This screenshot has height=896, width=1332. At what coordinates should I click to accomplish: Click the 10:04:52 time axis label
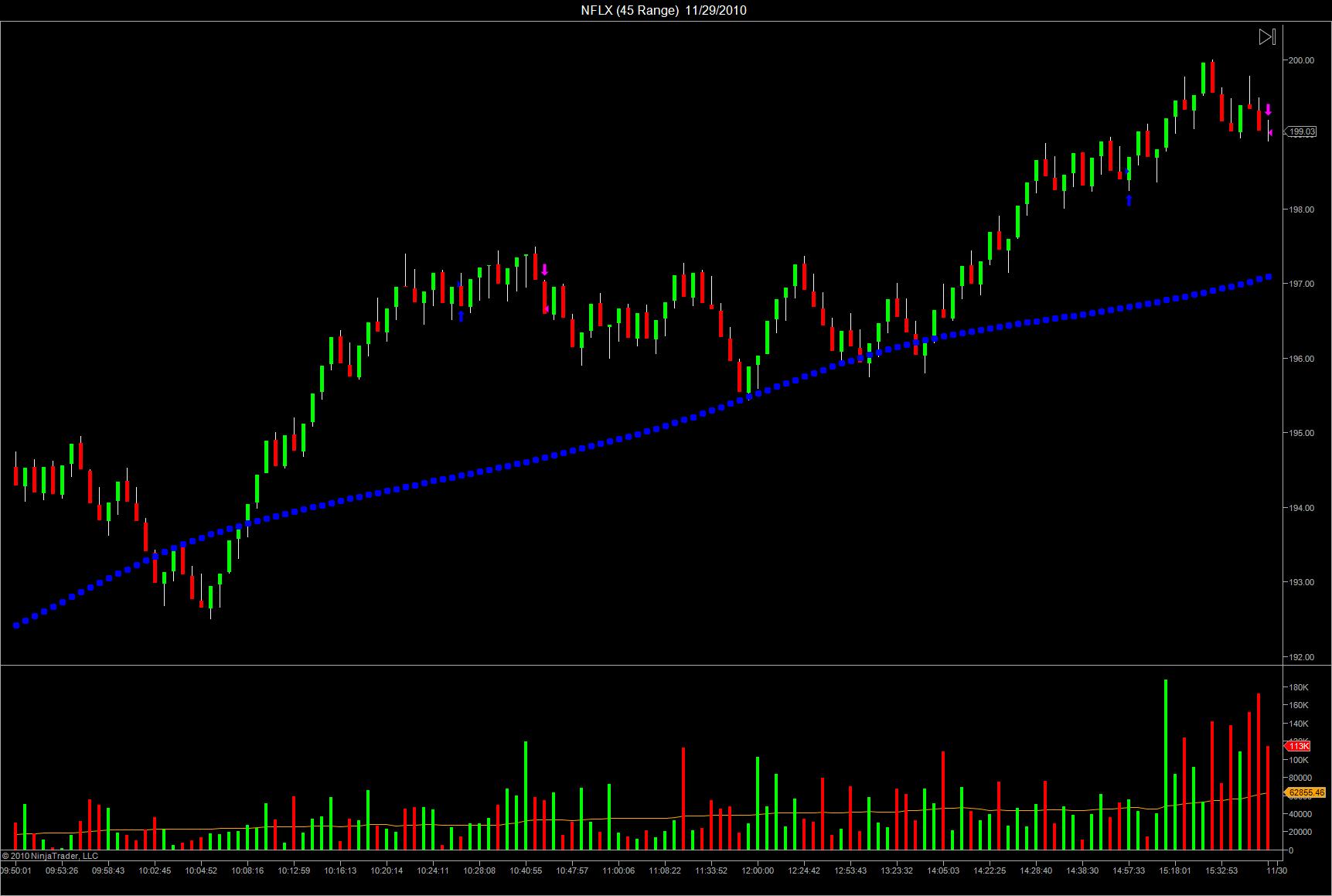pyautogui.click(x=201, y=870)
